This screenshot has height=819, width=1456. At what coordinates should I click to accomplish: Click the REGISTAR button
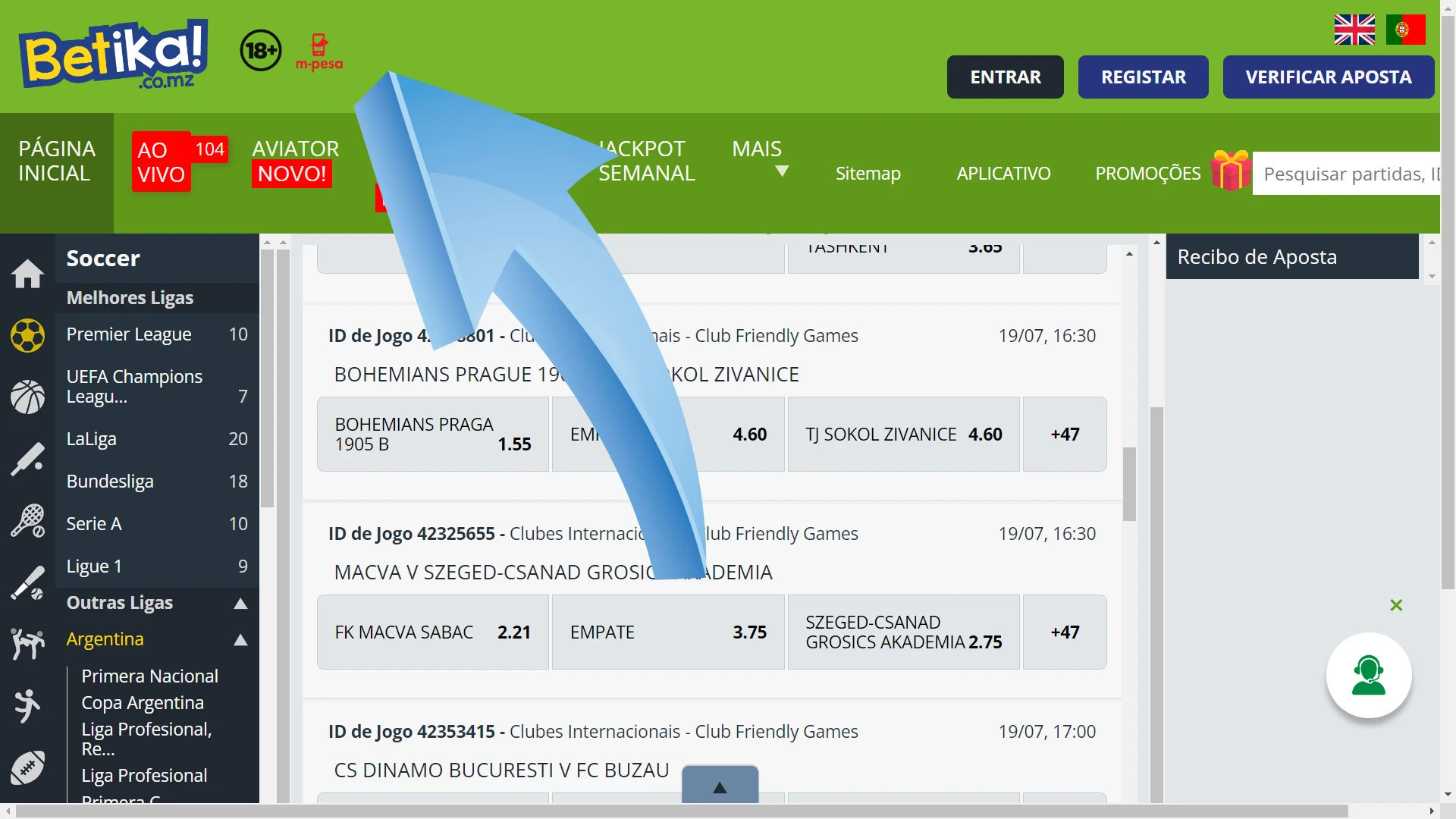[x=1143, y=77]
